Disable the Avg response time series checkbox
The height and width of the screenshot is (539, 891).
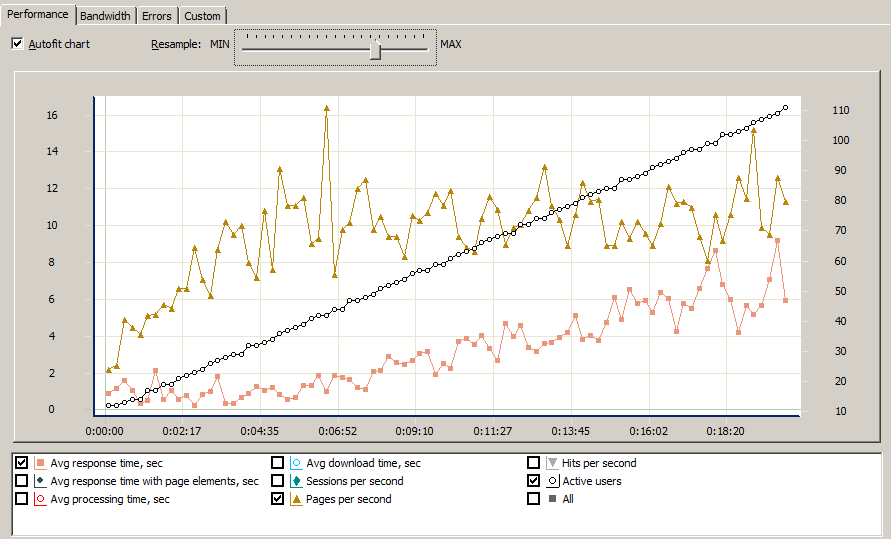point(22,463)
